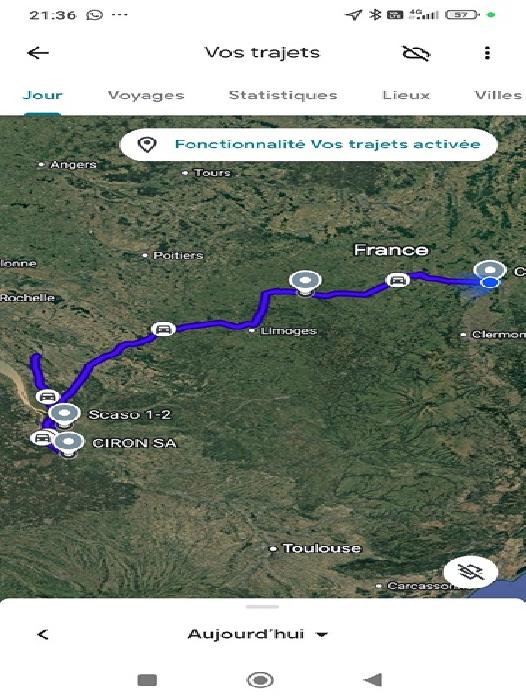Tap the car icon left of CIRON SA
Screen dimensions: 526x700
tap(42, 438)
